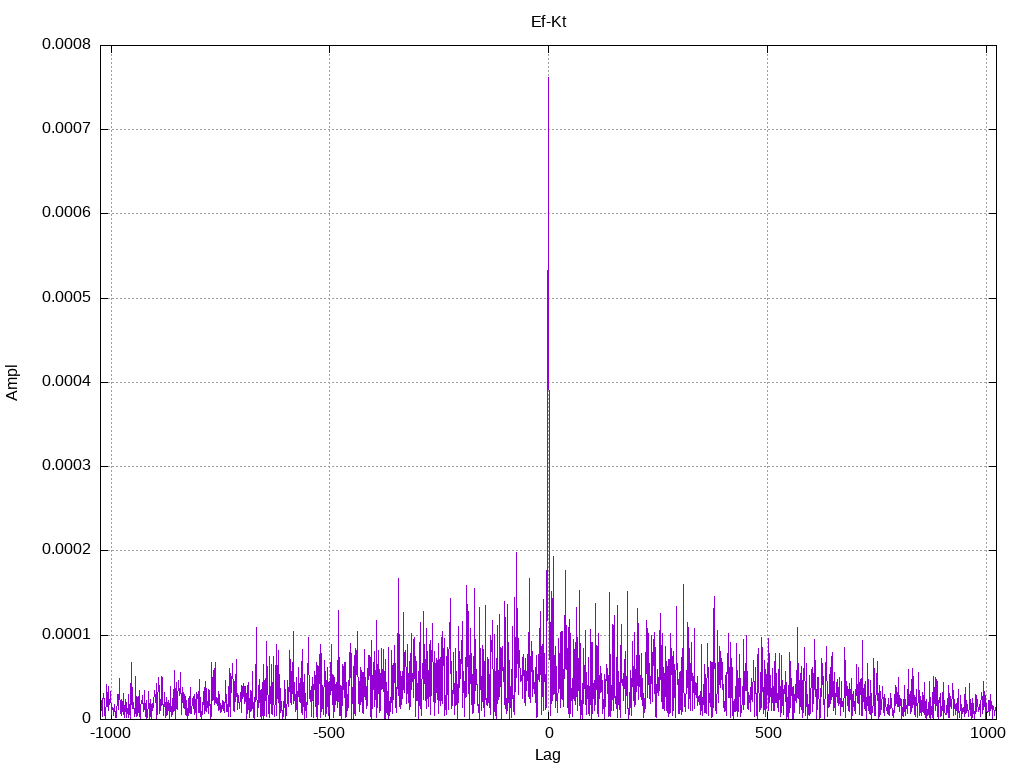Click the X-axis label Lag
This screenshot has width=1024, height=768.
[548, 755]
